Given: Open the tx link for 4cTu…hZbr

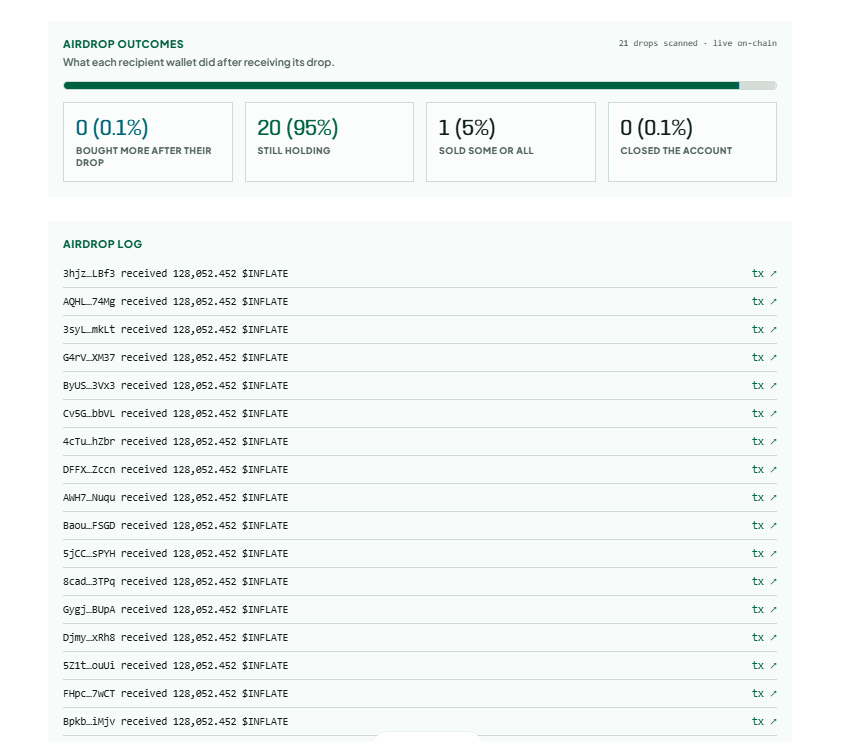Looking at the screenshot, I should (764, 441).
